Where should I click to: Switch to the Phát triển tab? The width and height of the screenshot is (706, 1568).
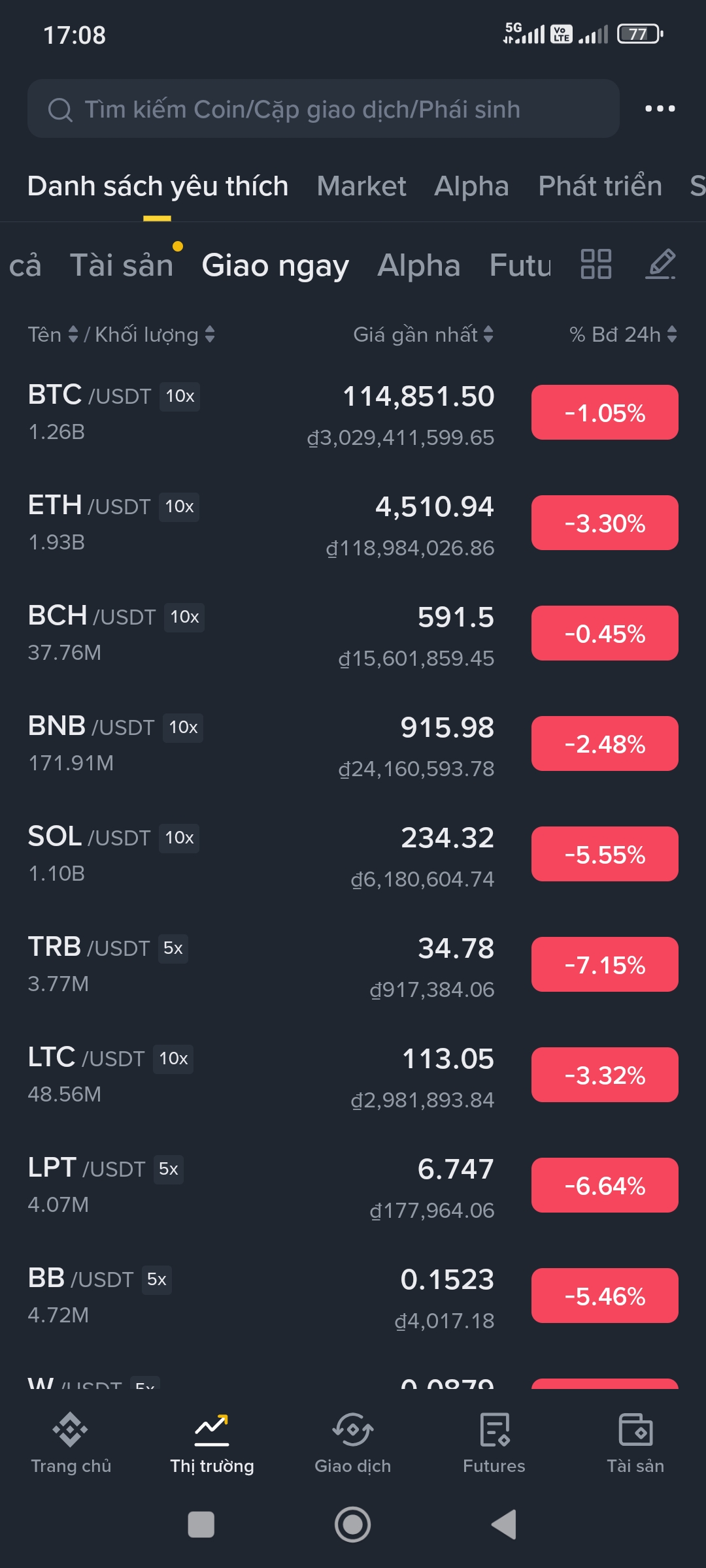pos(599,186)
